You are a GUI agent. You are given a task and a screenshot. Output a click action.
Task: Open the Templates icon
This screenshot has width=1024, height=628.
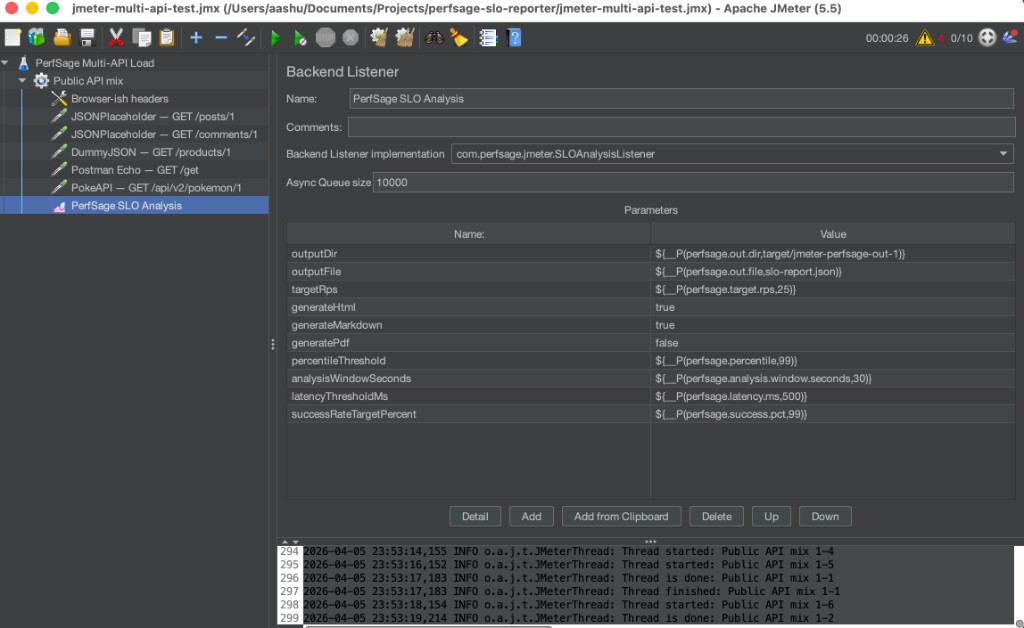tap(37, 38)
